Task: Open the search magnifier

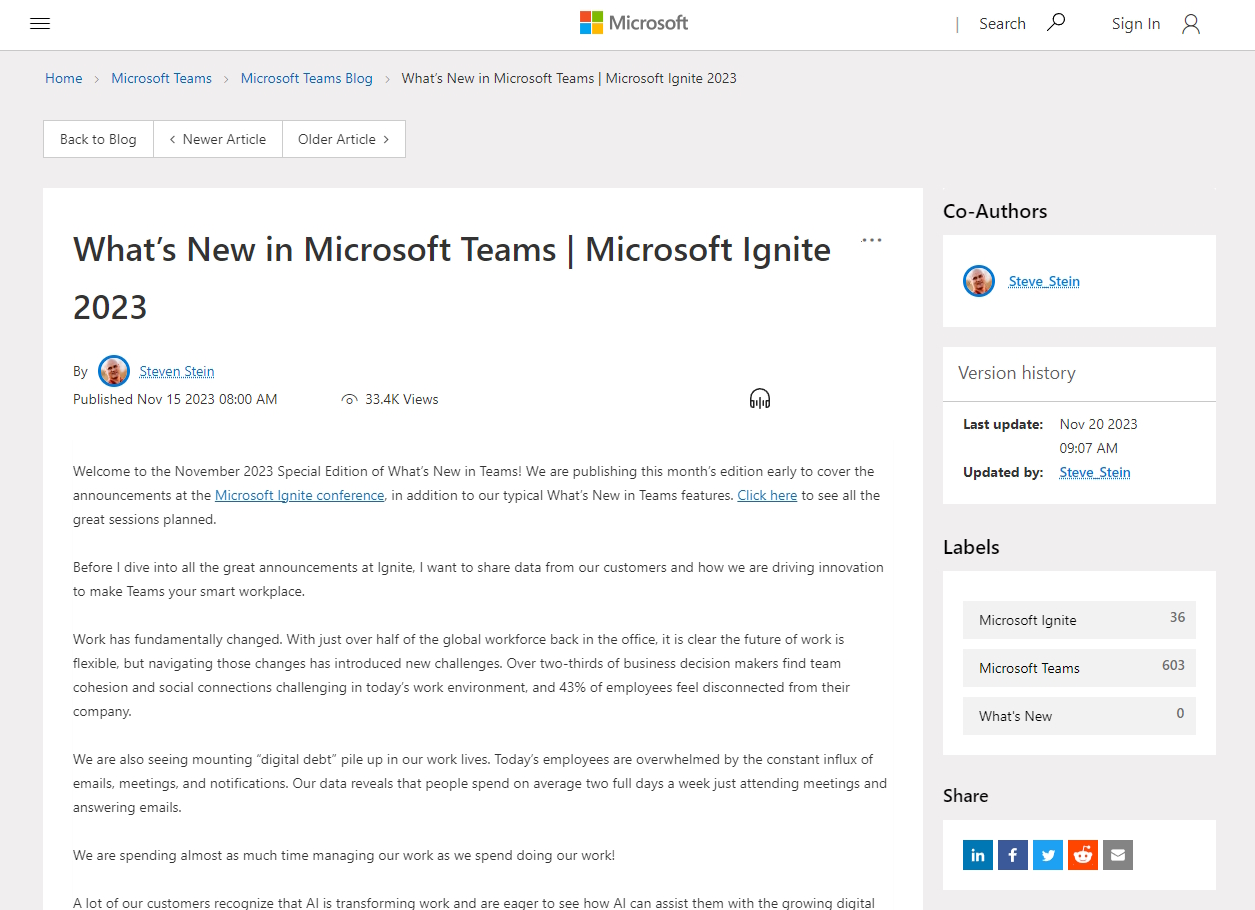Action: pyautogui.click(x=1056, y=22)
